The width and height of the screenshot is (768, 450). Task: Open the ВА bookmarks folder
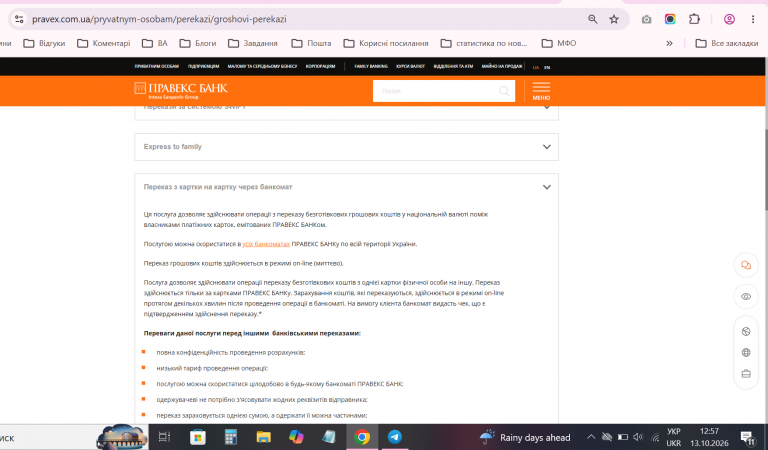pyautogui.click(x=155, y=43)
